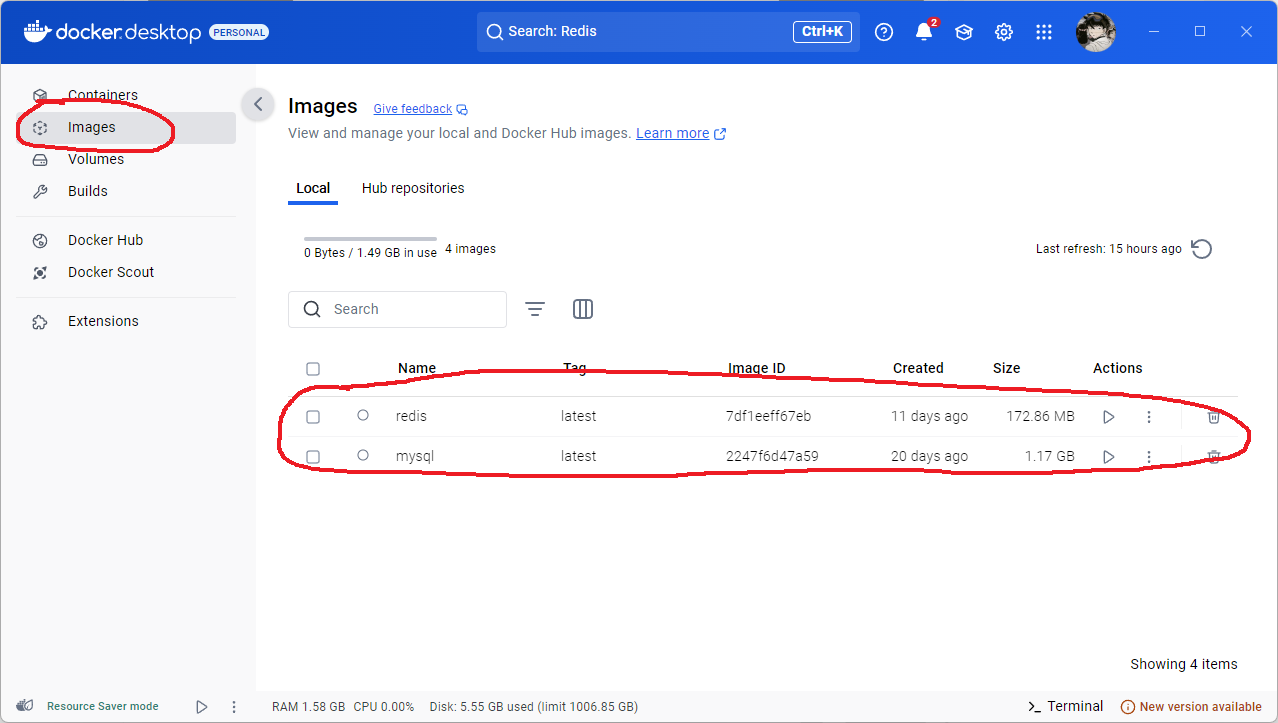Toggle the select-all images checkbox
Screen dimensions: 1278x723
pos(313,369)
